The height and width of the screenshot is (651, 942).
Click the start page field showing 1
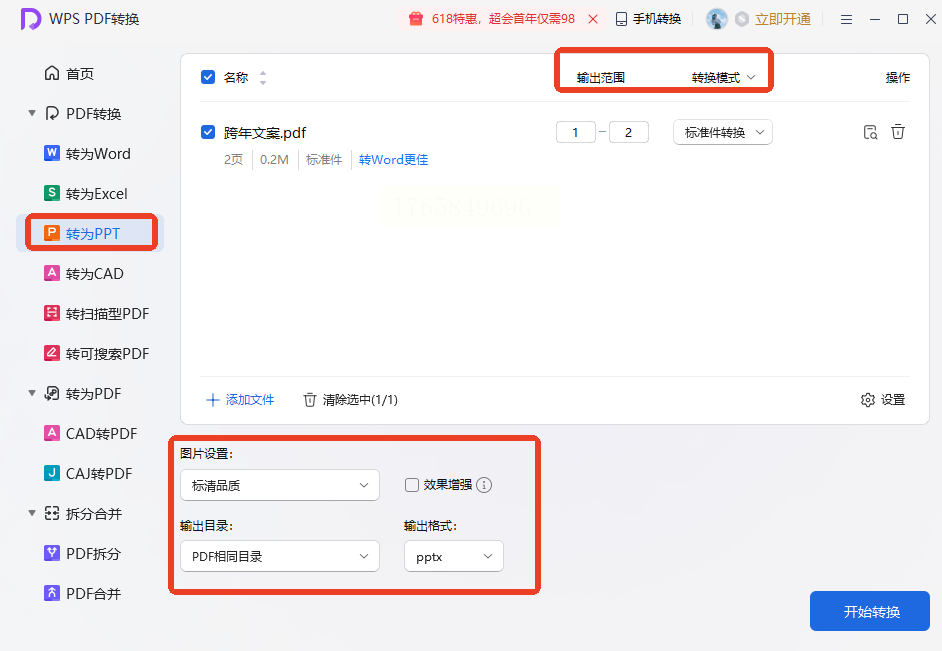[576, 132]
